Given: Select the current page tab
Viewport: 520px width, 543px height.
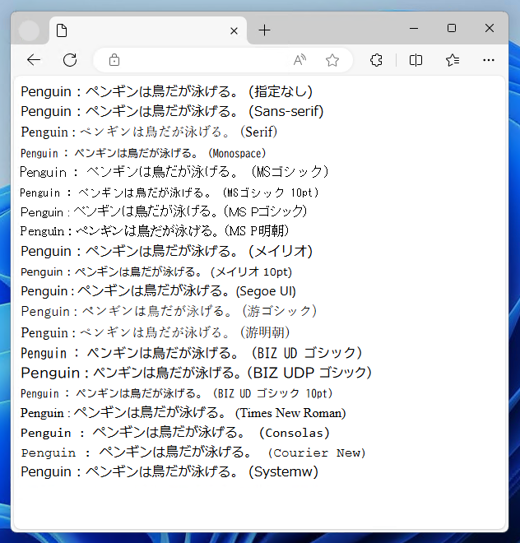Looking at the screenshot, I should coord(148,30).
